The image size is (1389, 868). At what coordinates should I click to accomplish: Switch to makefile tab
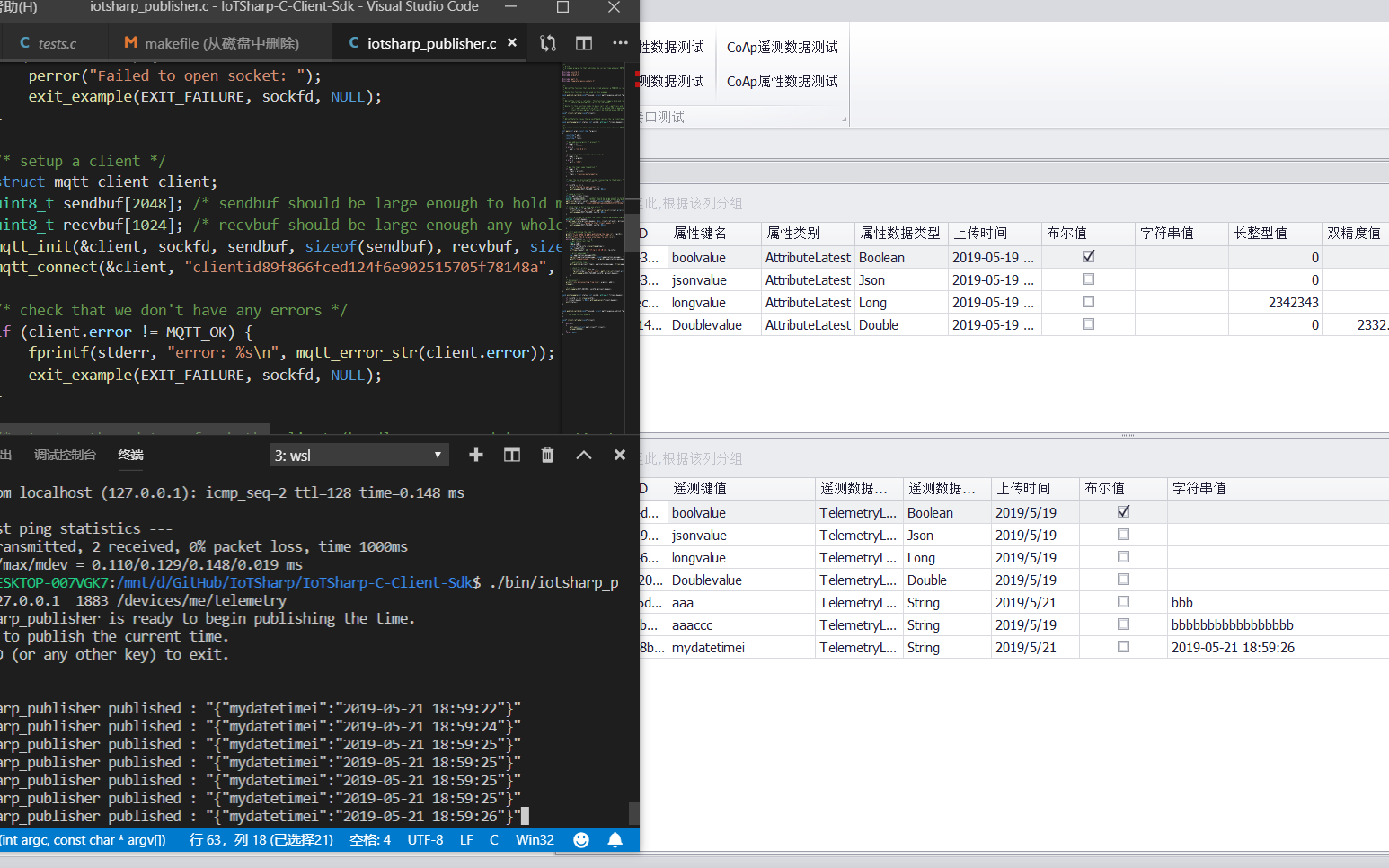[x=221, y=43]
